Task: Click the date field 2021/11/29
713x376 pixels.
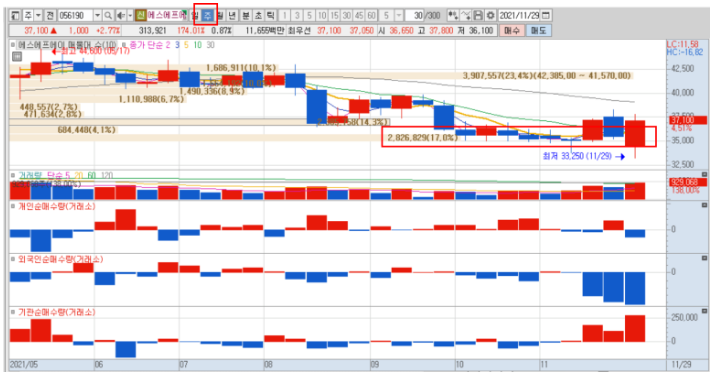Action: pyautogui.click(x=520, y=15)
